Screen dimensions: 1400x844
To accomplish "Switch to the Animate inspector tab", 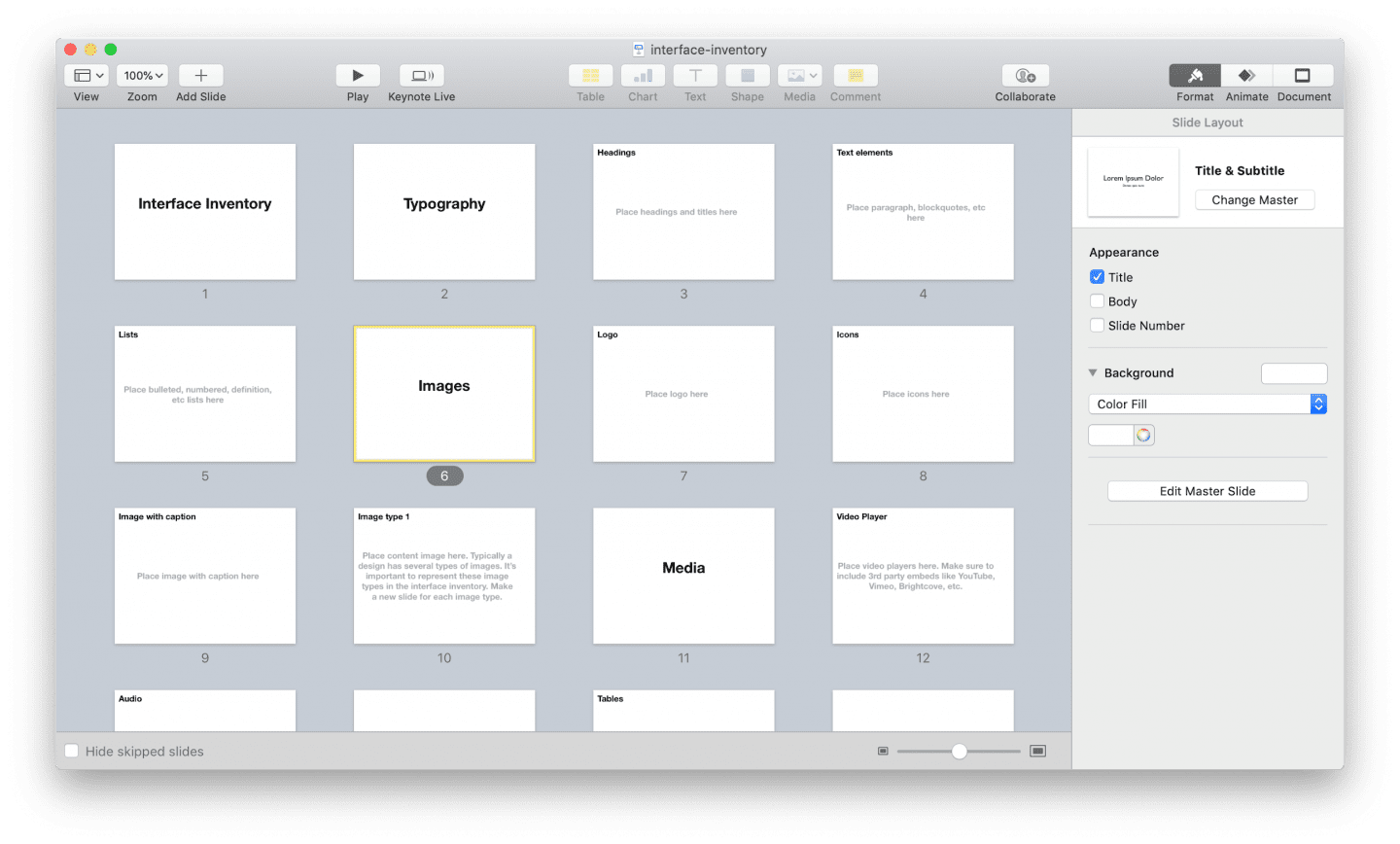I will click(x=1246, y=76).
